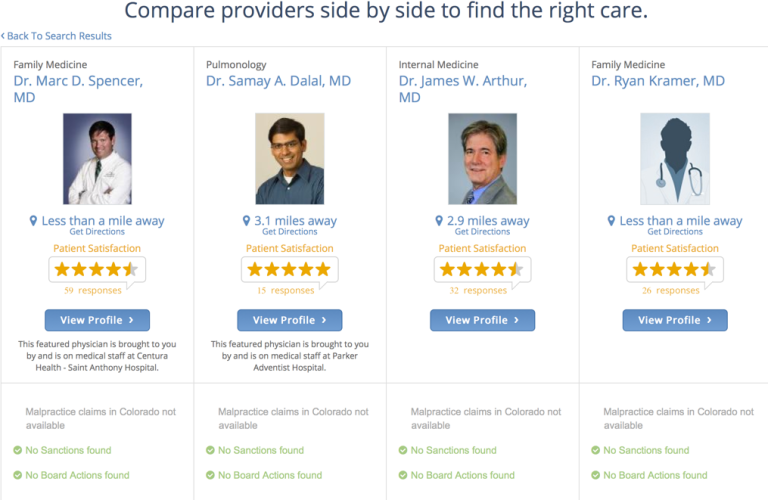Open Dr. Marc D. Spencer's View Profile button
768x500 pixels.
[x=97, y=320]
